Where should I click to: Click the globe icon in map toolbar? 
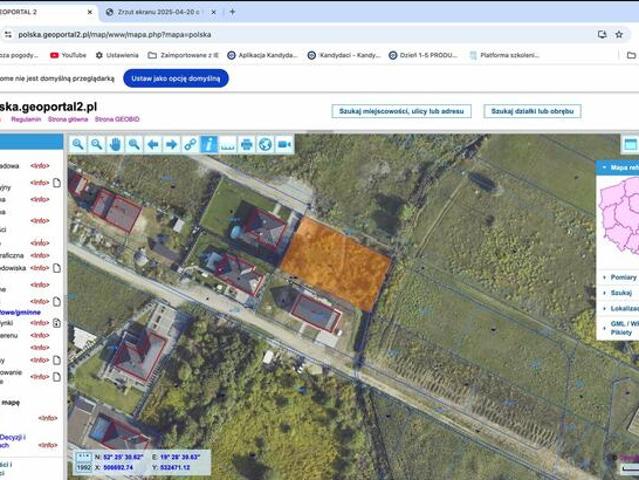265,144
